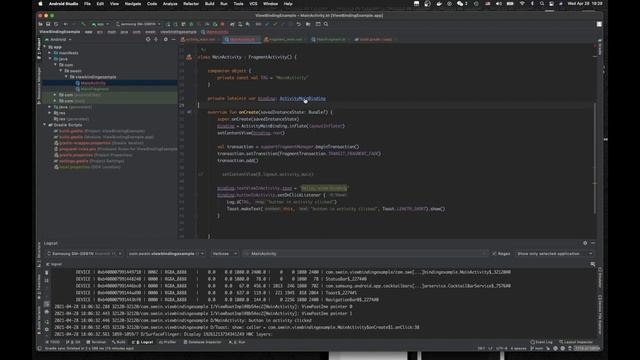Click the Back navigation arrow in the toolbar
The width and height of the screenshot is (640, 360).
[x=65, y=24]
